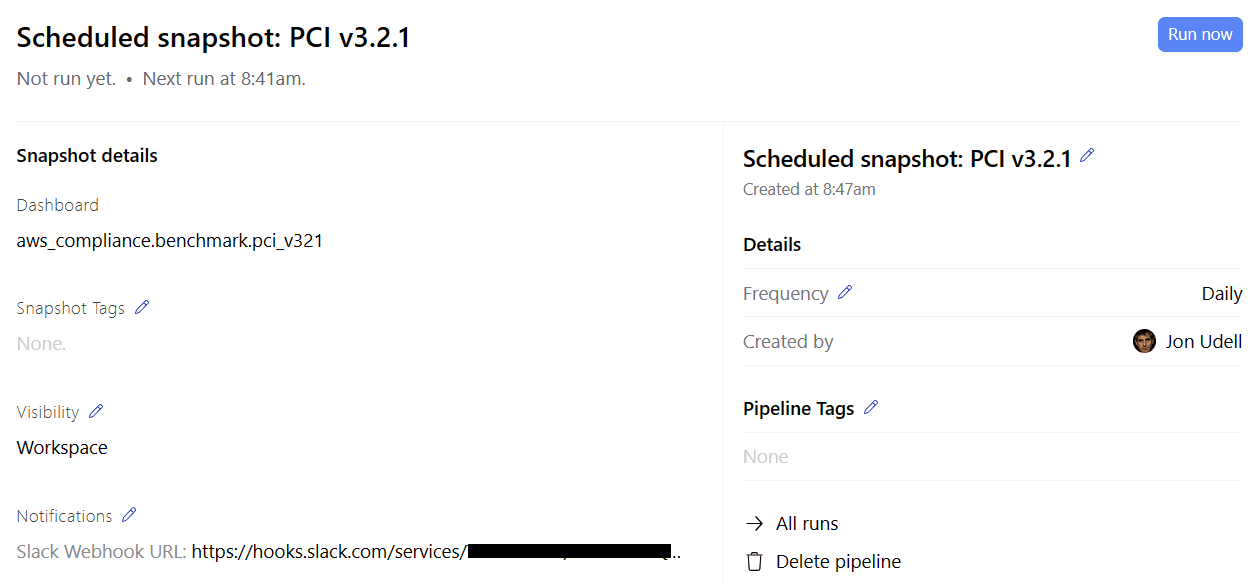Screen dimensions: 1259x584
Task: Click the None text under Snapshot Tags
Action: pyautogui.click(x=40, y=343)
